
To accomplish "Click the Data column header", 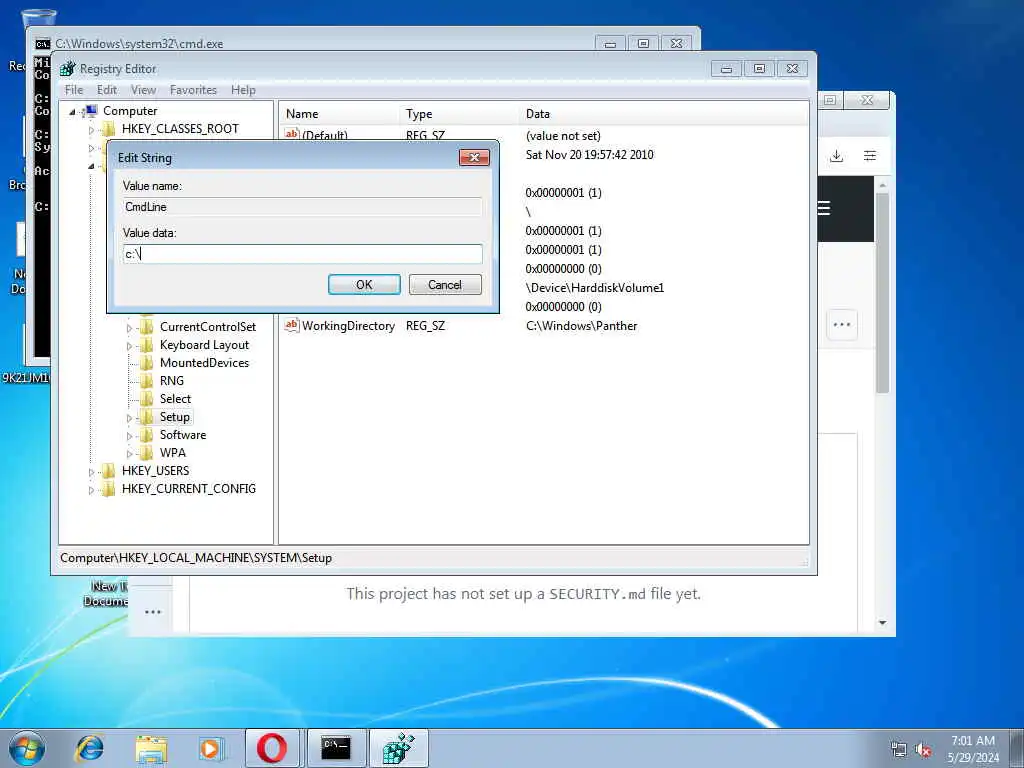I will tap(664, 114).
